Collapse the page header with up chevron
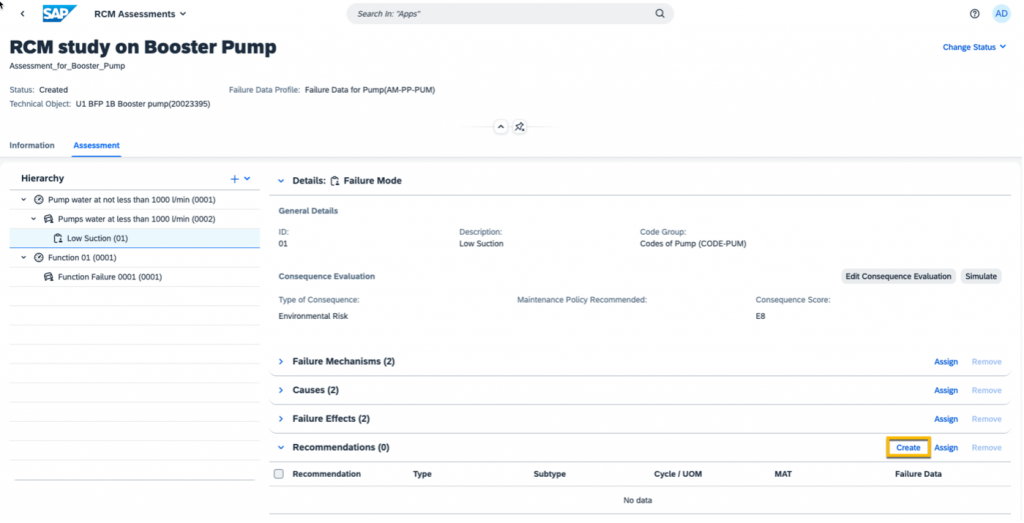1024x523 pixels. coord(501,127)
